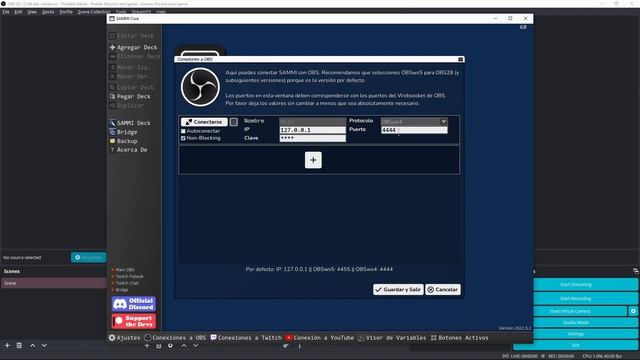Move source down in OBS sources toolbar
This screenshot has width=640, height=360.
[x=196, y=346]
